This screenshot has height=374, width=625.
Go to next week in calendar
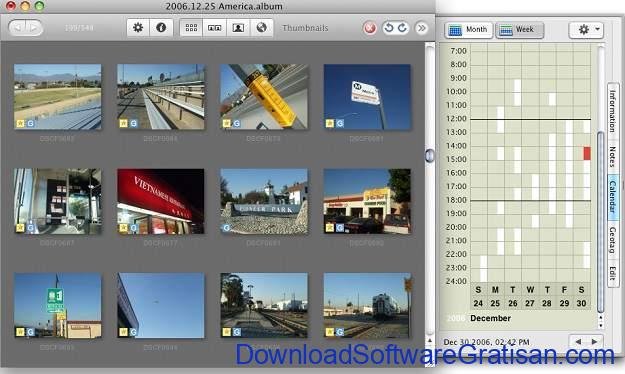point(594,342)
